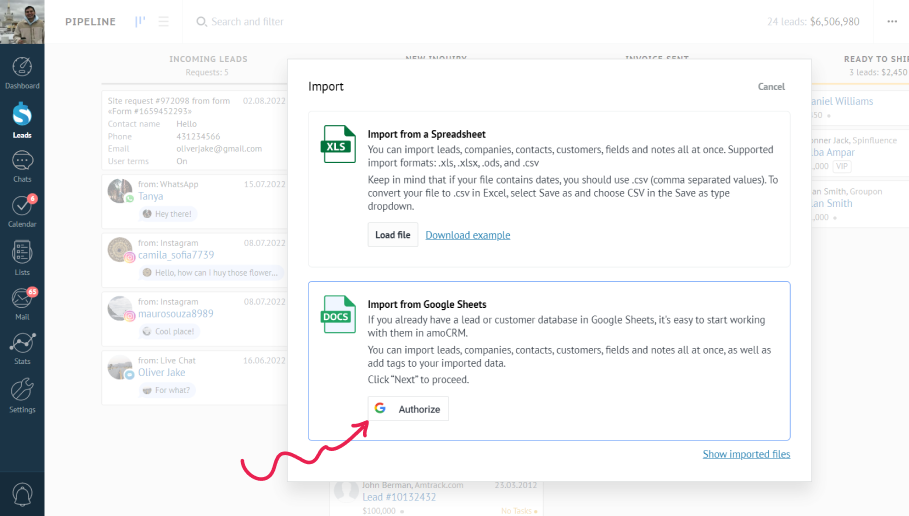Cancel the Import dialog
Viewport: 909px width, 516px height.
click(x=771, y=86)
